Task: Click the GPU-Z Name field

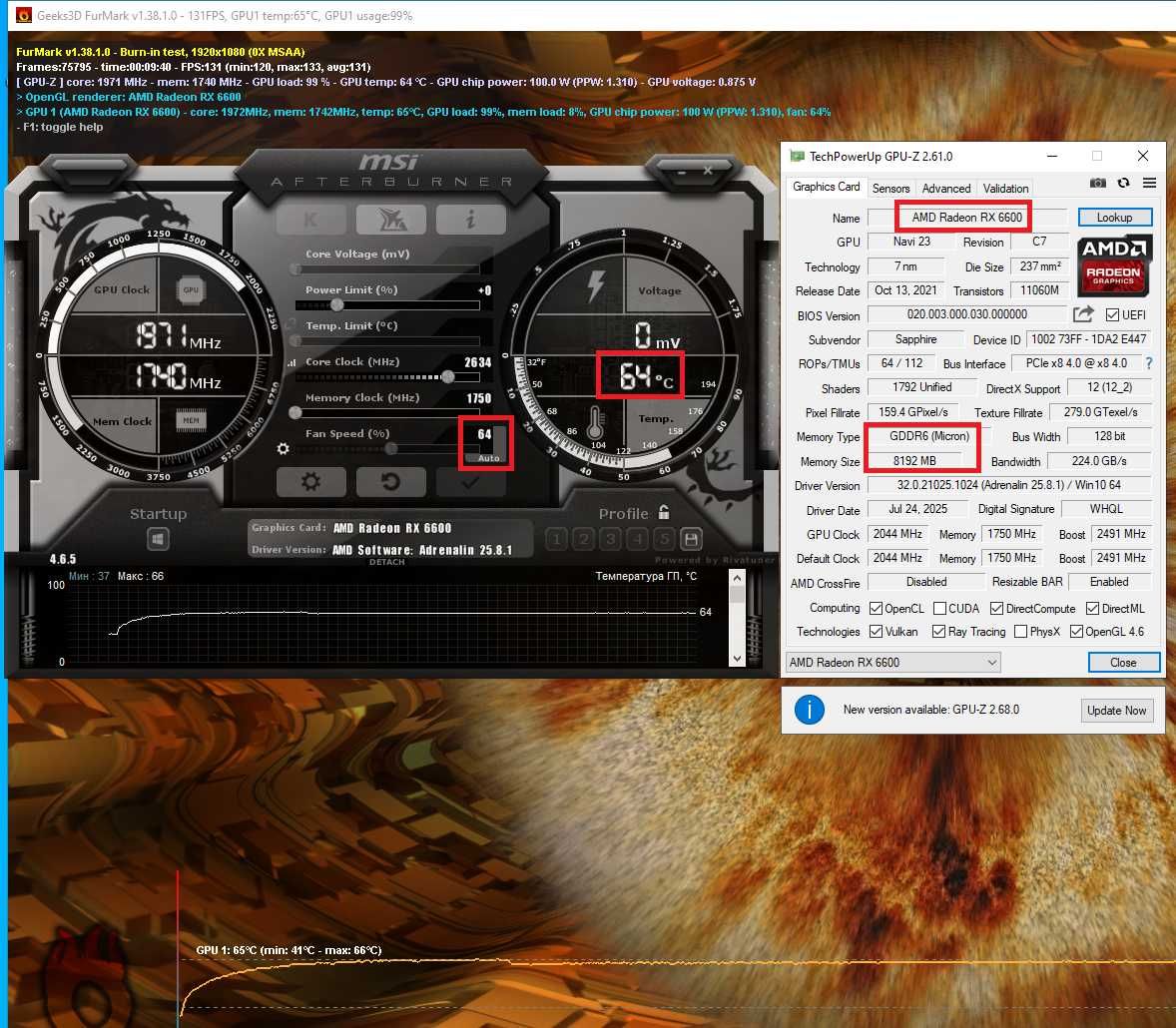Action: 966,218
